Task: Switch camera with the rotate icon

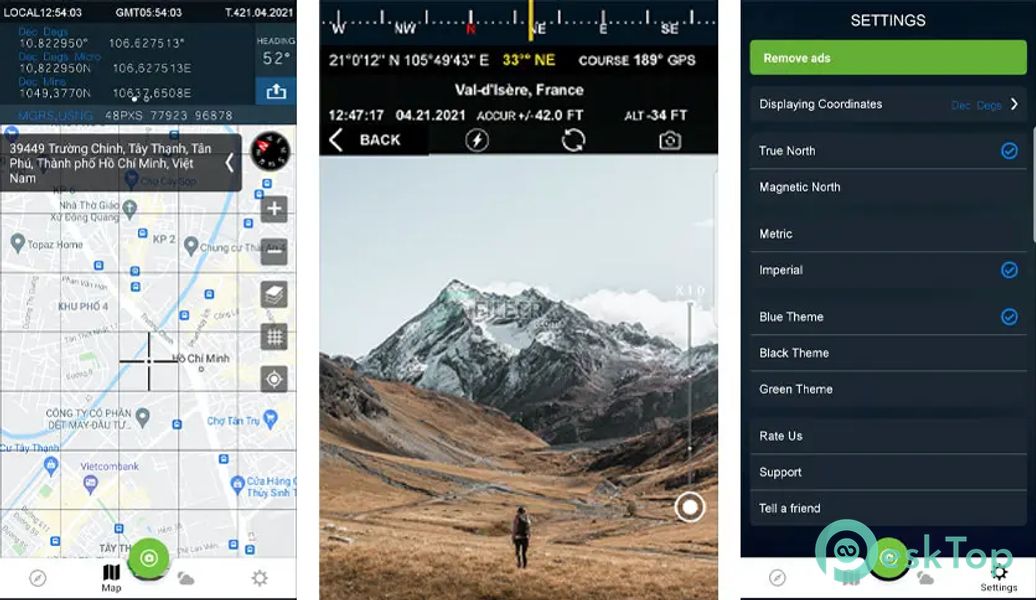Action: coord(574,140)
